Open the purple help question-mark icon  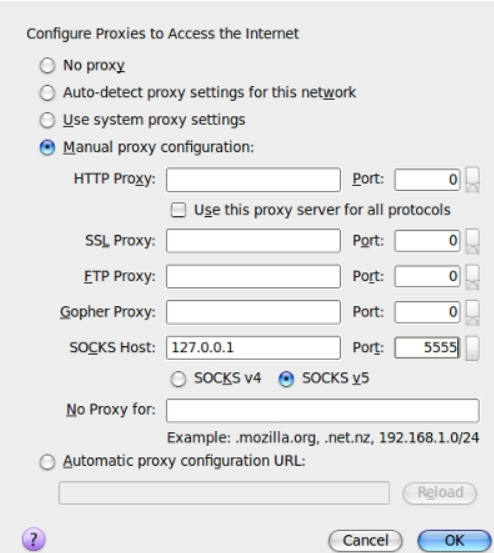34,539
